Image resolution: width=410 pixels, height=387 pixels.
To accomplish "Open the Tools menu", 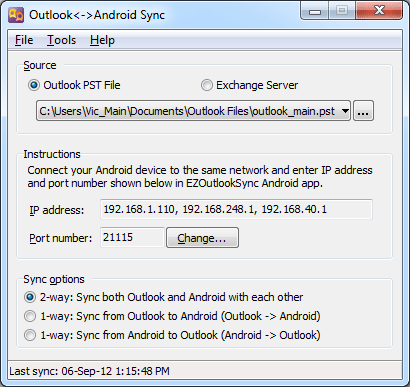I will (x=61, y=40).
